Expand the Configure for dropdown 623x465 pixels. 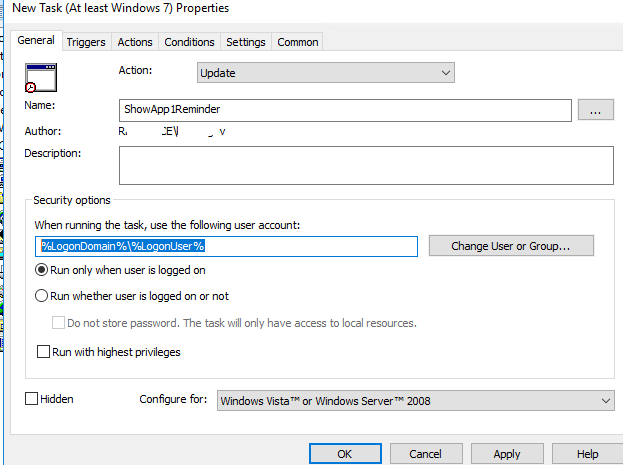415,401
